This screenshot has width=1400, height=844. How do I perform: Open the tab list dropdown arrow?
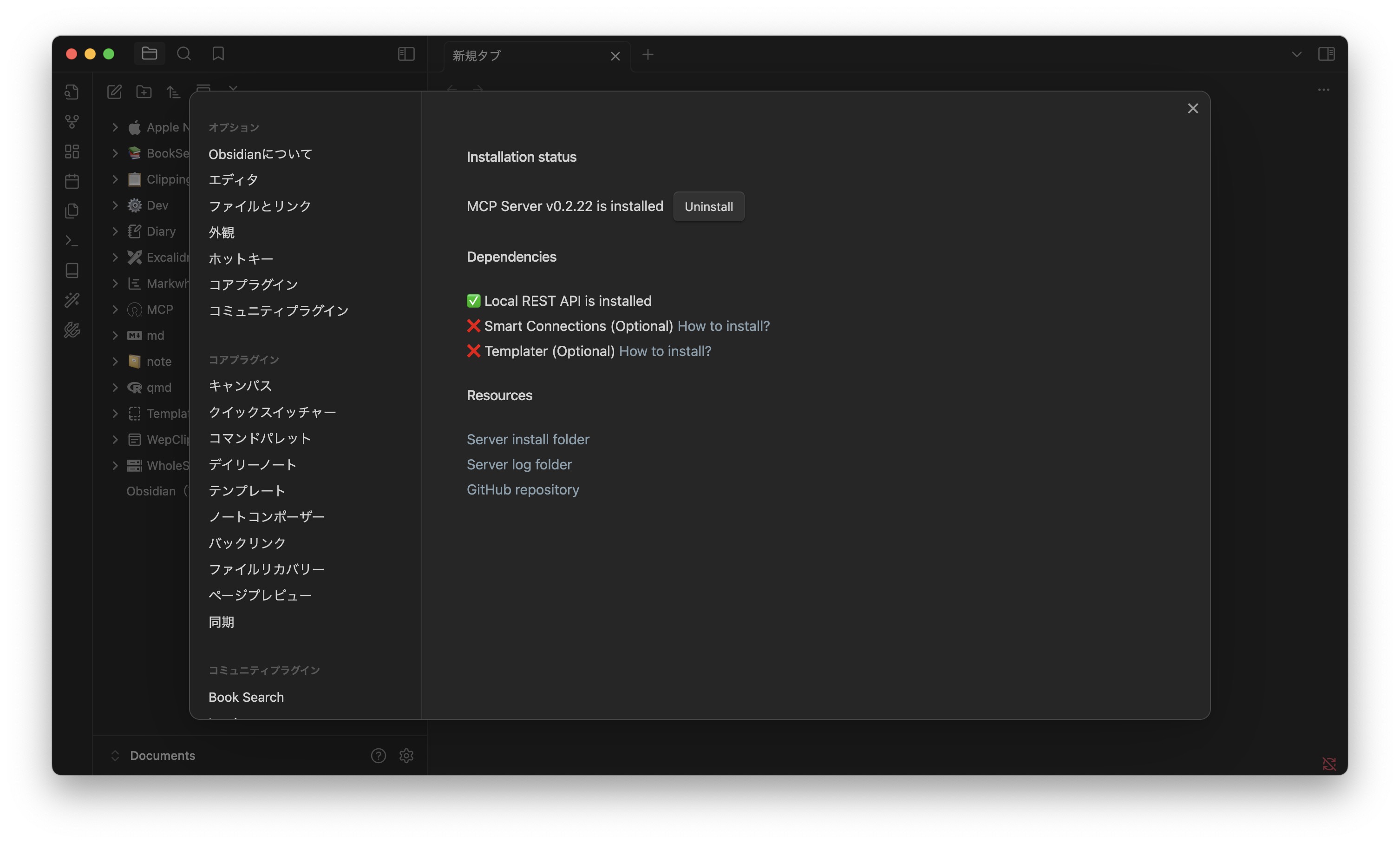[1296, 54]
